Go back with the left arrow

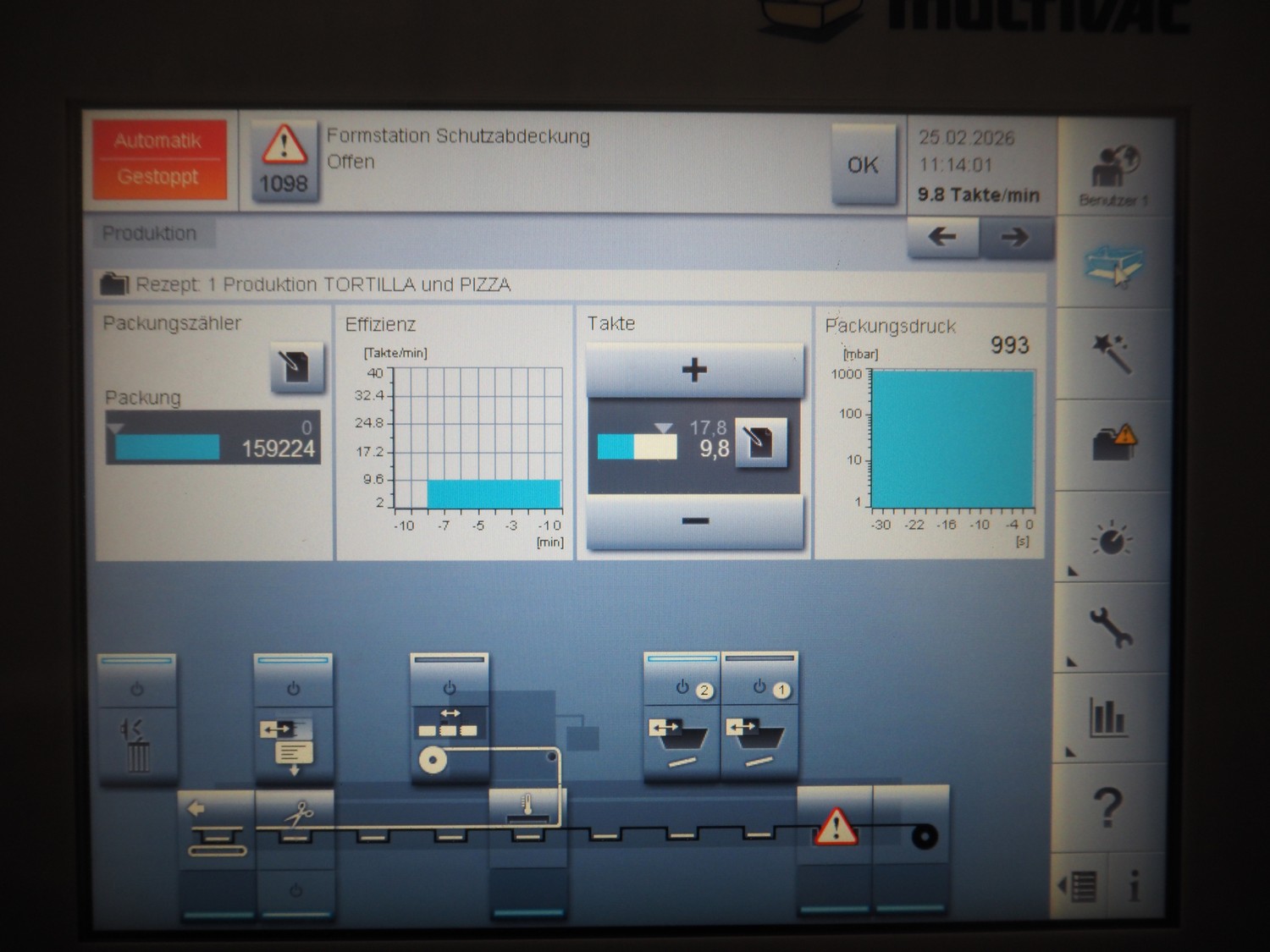point(942,237)
